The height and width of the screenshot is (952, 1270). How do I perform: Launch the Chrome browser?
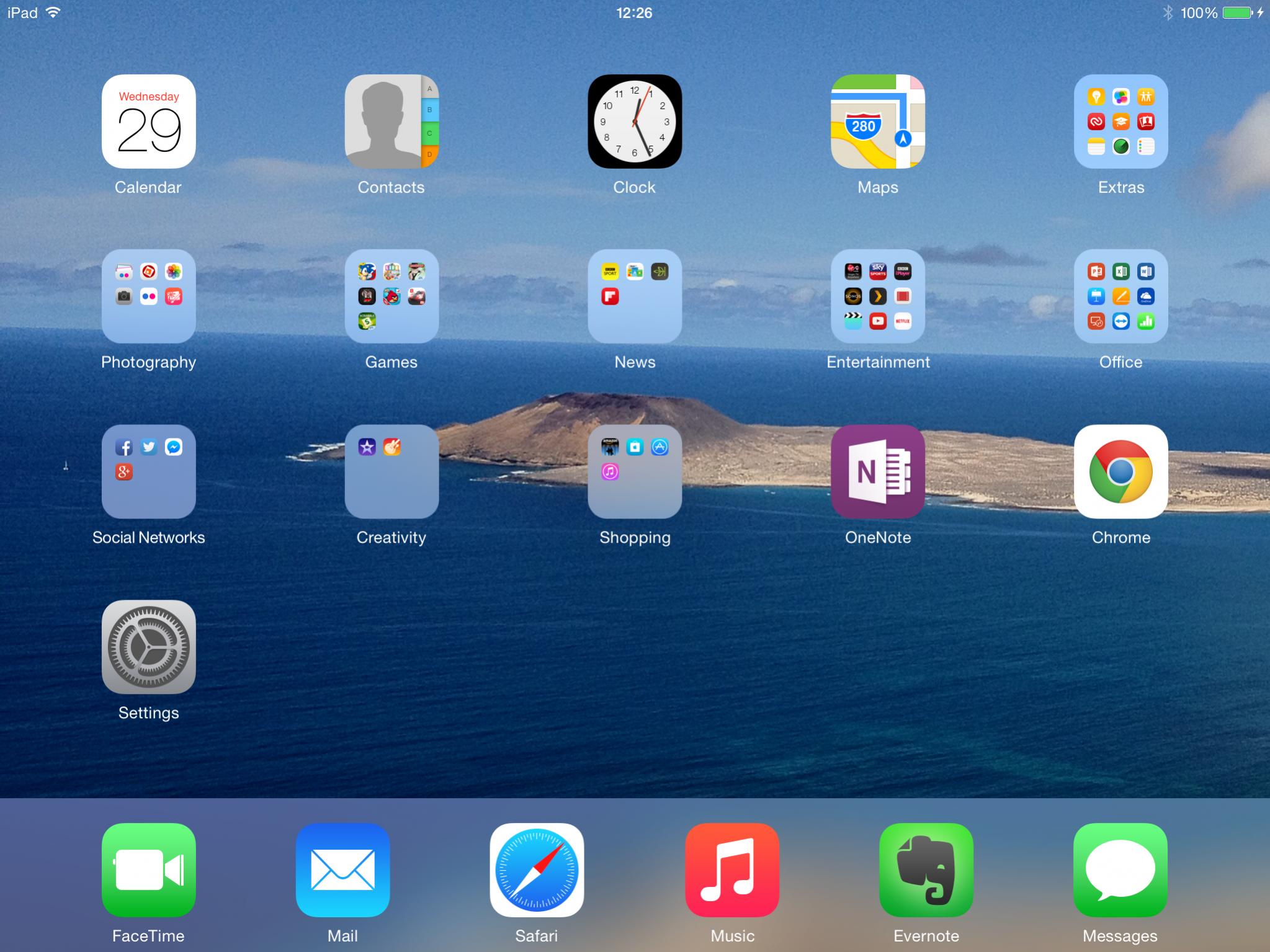point(1121,471)
